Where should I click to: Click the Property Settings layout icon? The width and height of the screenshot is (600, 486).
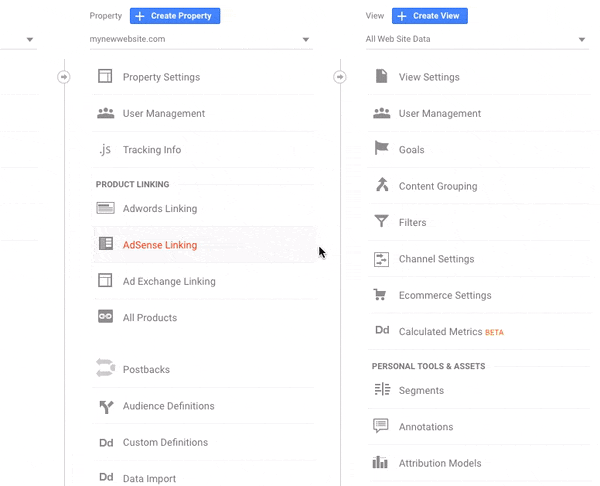coord(105,76)
